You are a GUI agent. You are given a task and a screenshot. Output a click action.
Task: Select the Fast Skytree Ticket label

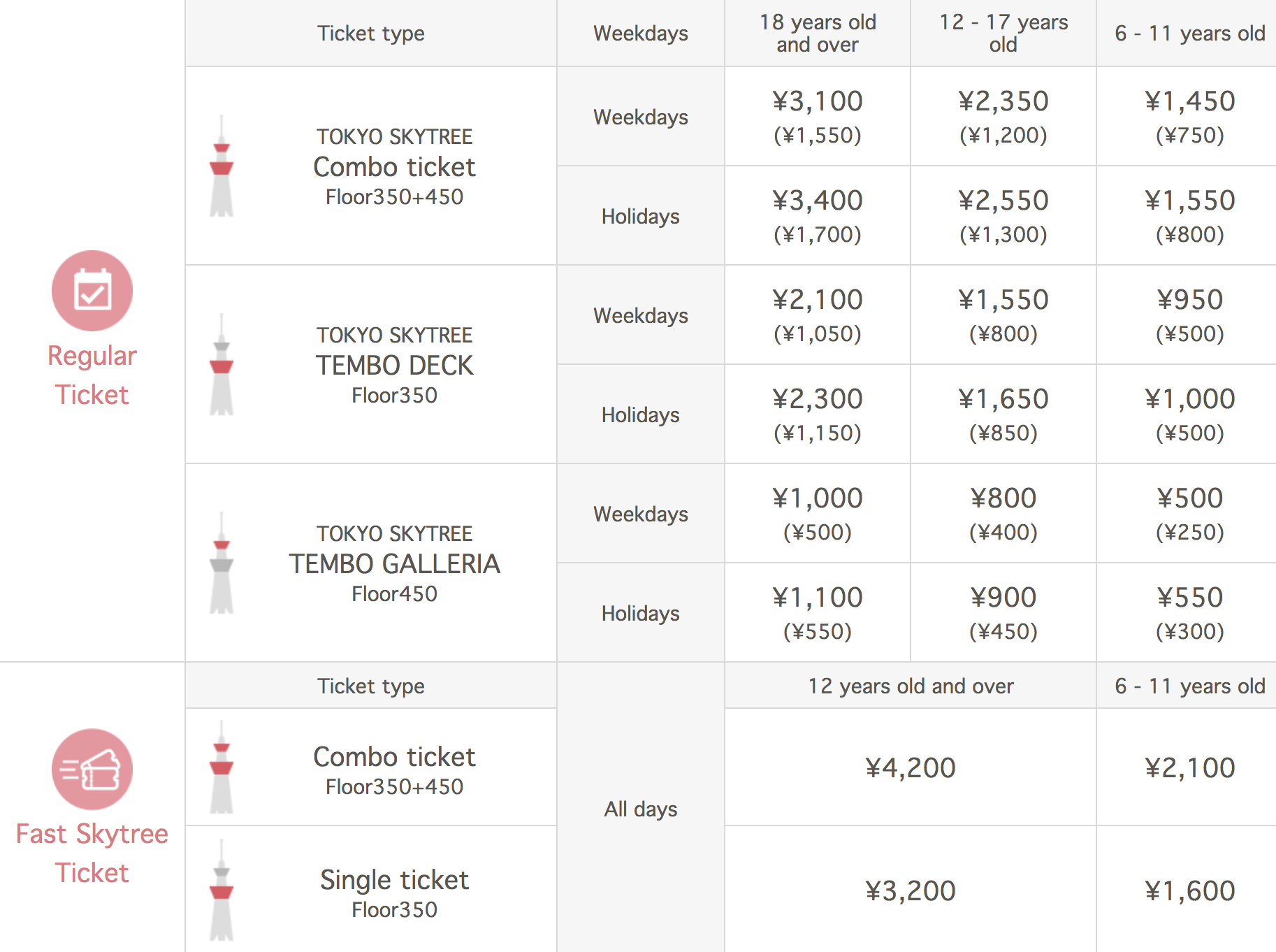pyautogui.click(x=92, y=853)
